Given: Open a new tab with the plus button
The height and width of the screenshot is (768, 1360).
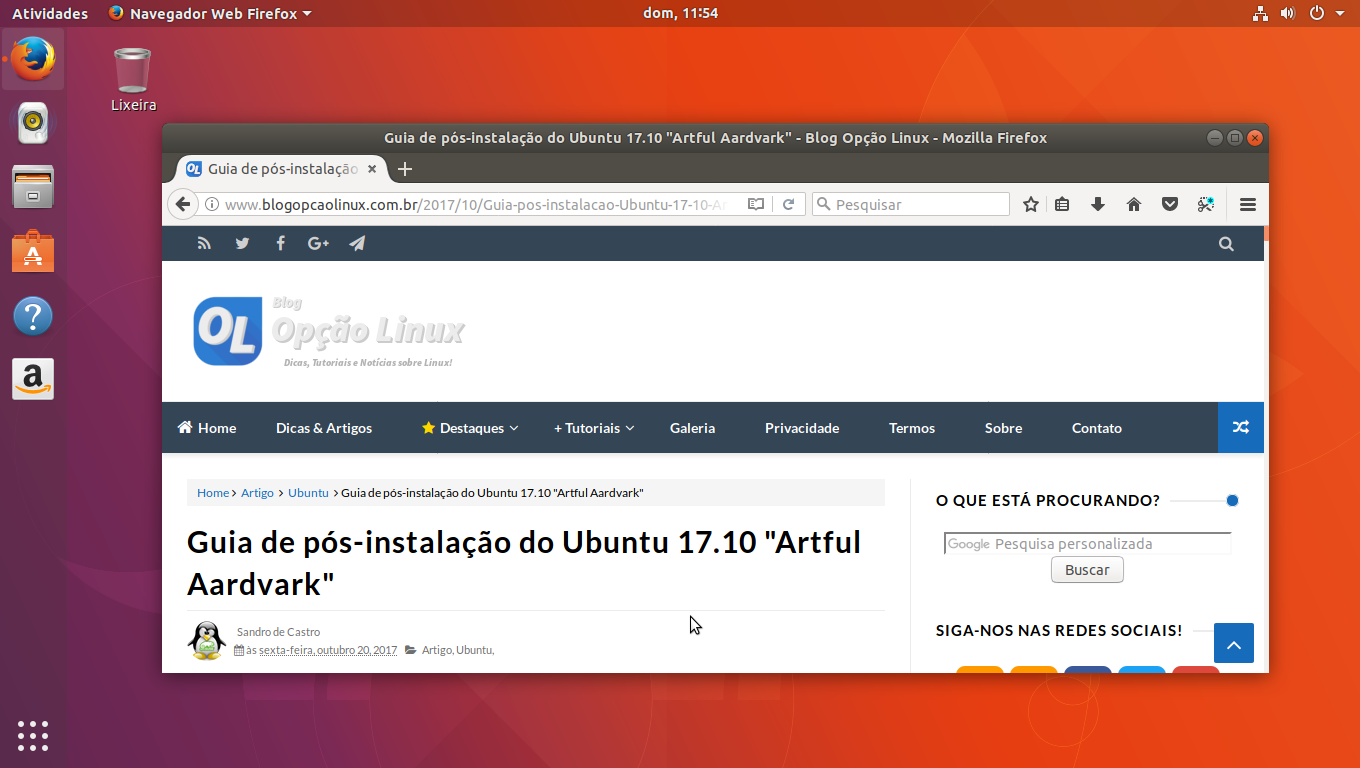Looking at the screenshot, I should pyautogui.click(x=405, y=169).
